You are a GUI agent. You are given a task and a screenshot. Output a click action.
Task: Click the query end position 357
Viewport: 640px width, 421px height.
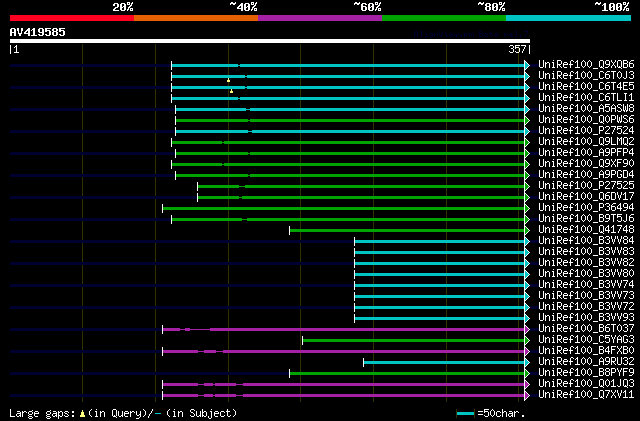517,49
